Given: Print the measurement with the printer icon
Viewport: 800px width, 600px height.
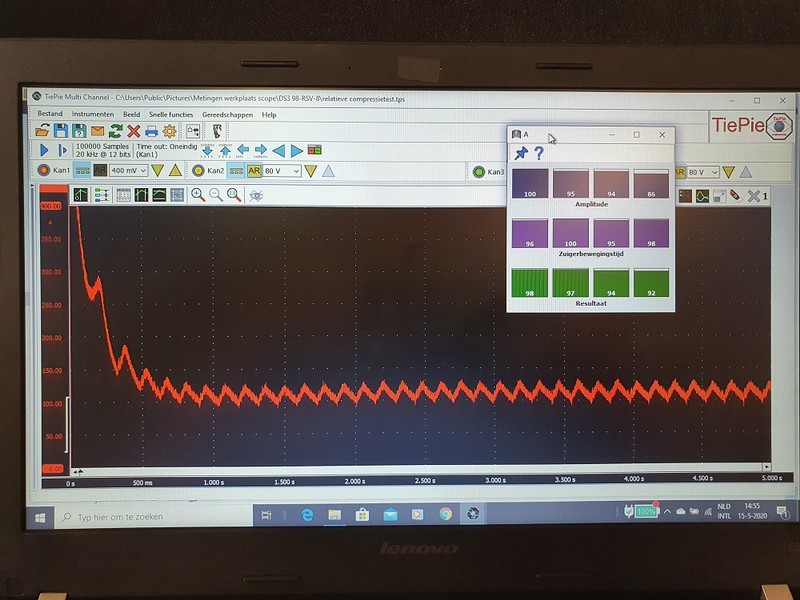Looking at the screenshot, I should click(152, 132).
